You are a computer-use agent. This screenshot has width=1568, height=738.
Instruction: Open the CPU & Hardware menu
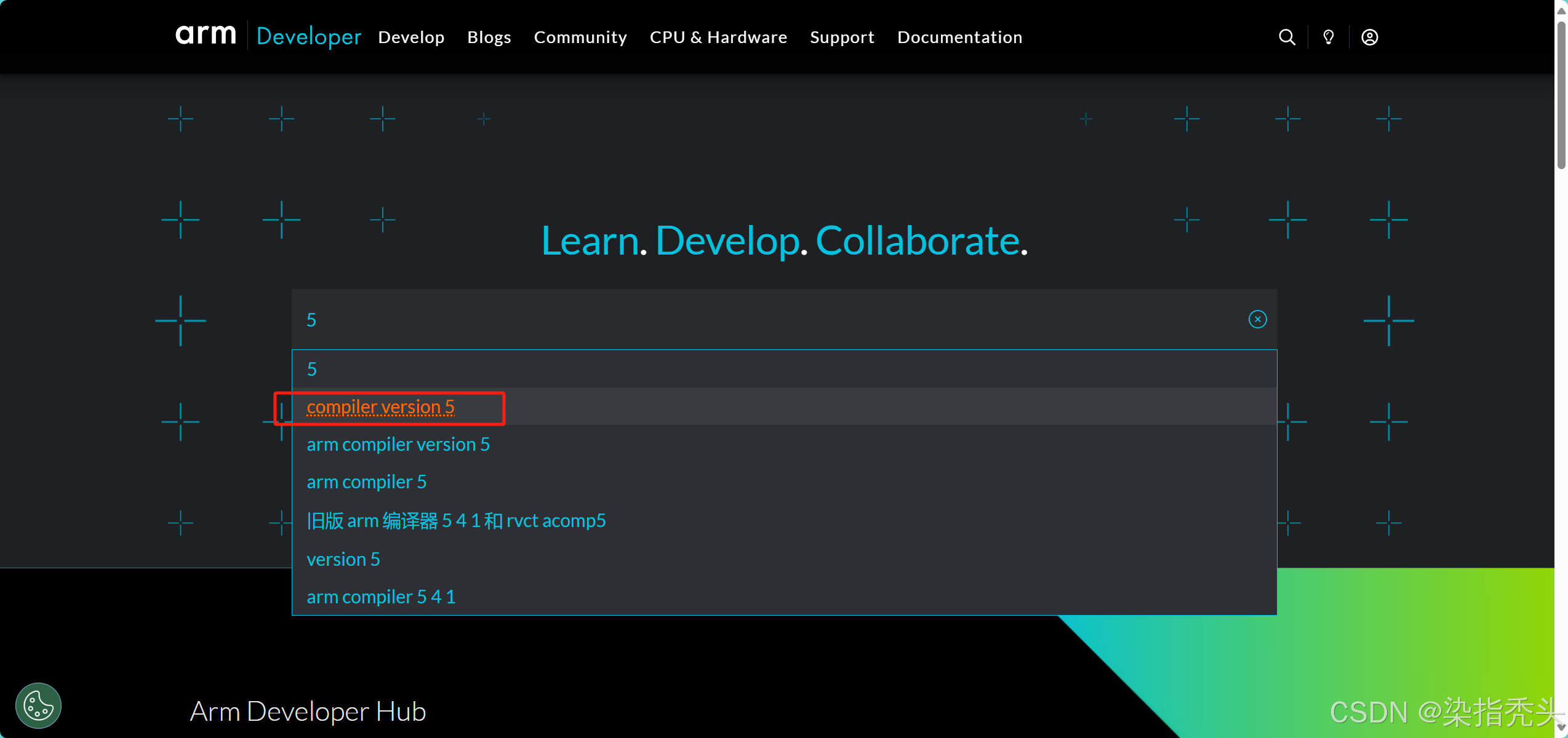pyautogui.click(x=718, y=37)
